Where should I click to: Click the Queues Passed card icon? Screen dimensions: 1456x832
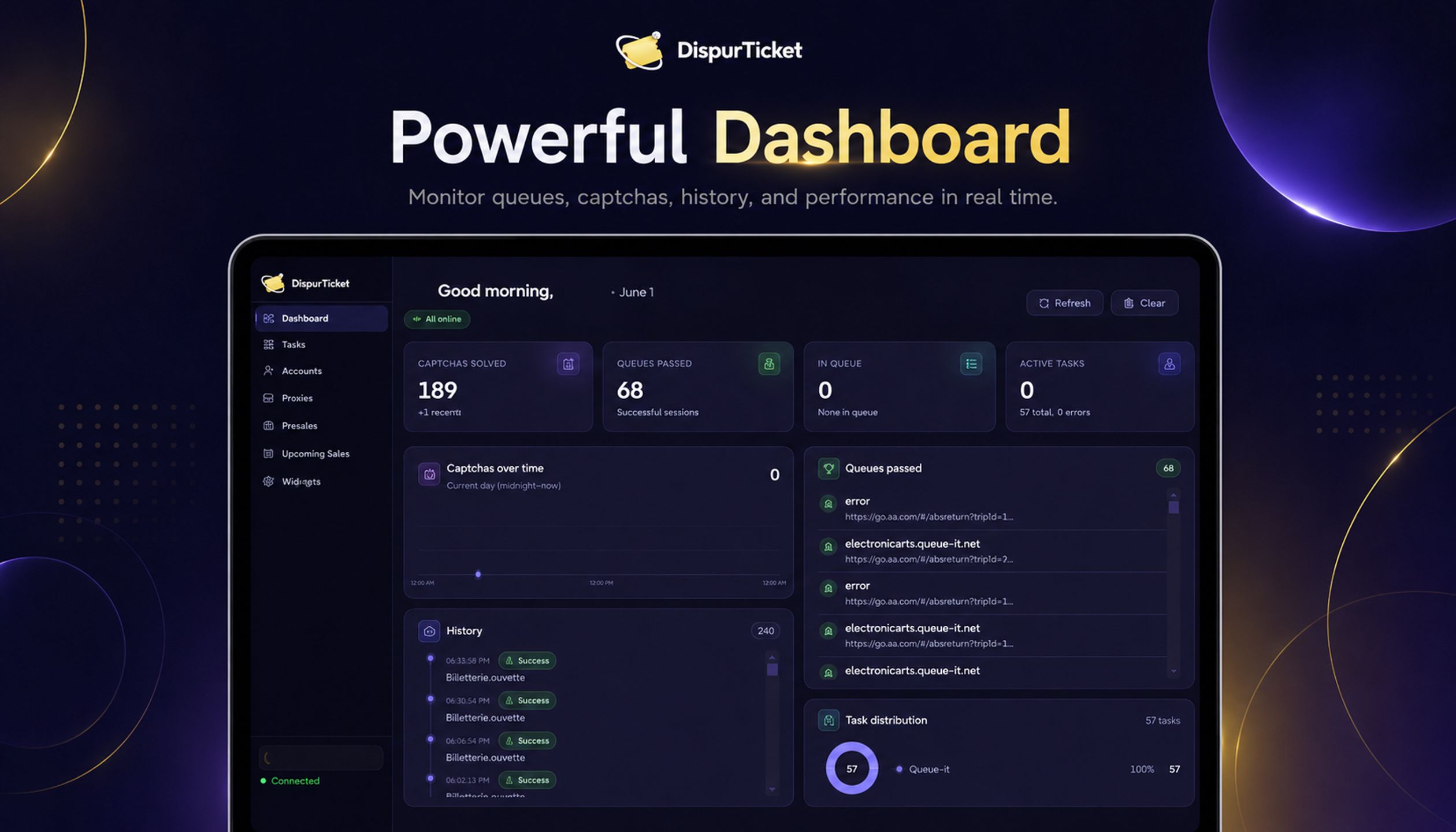tap(769, 364)
